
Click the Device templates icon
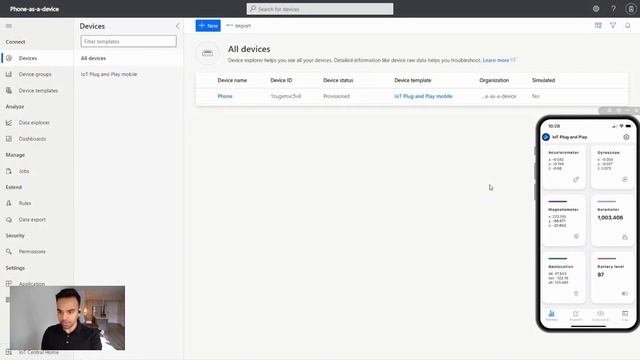[x=9, y=91]
